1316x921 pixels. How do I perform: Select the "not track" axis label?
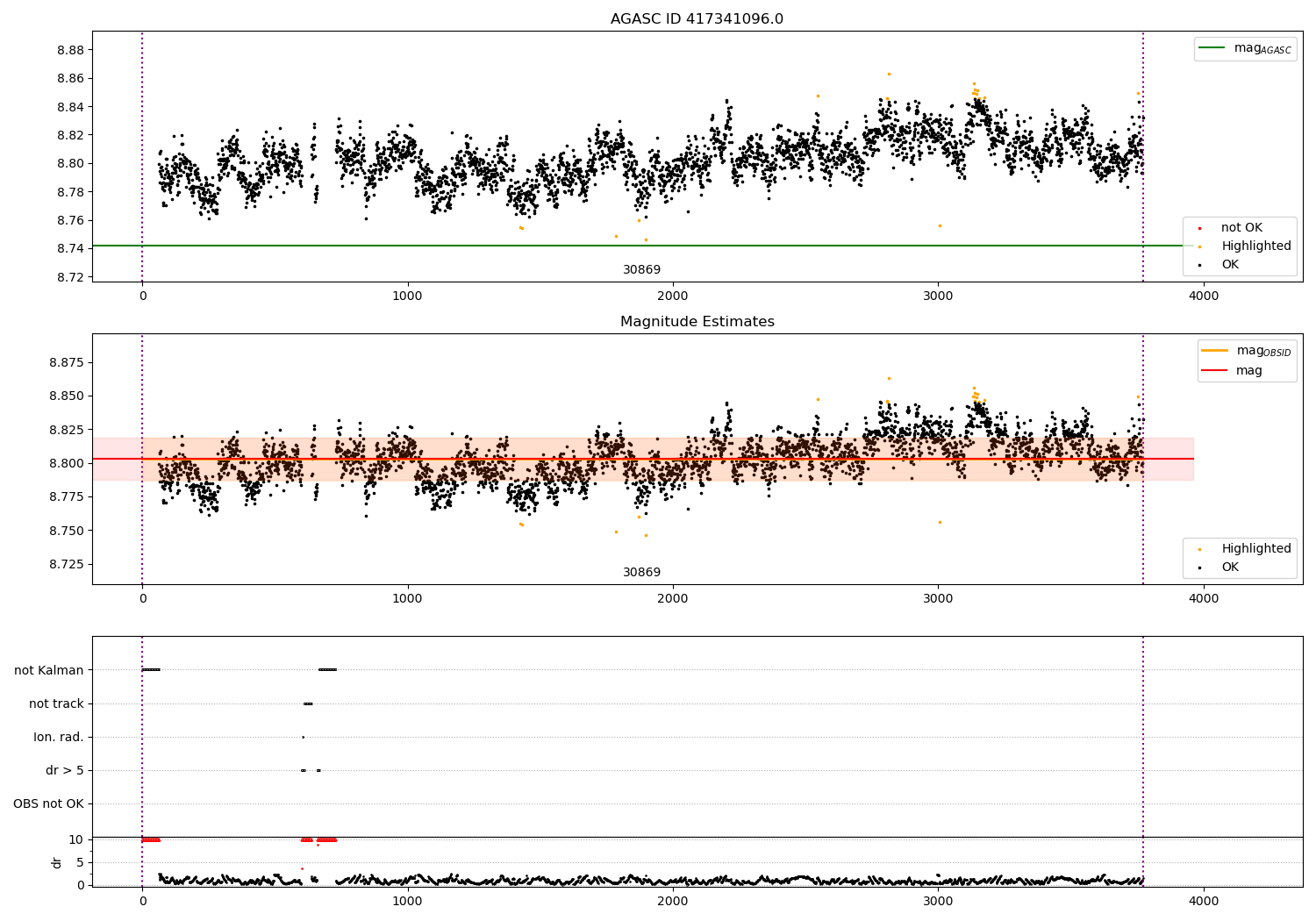(56, 704)
